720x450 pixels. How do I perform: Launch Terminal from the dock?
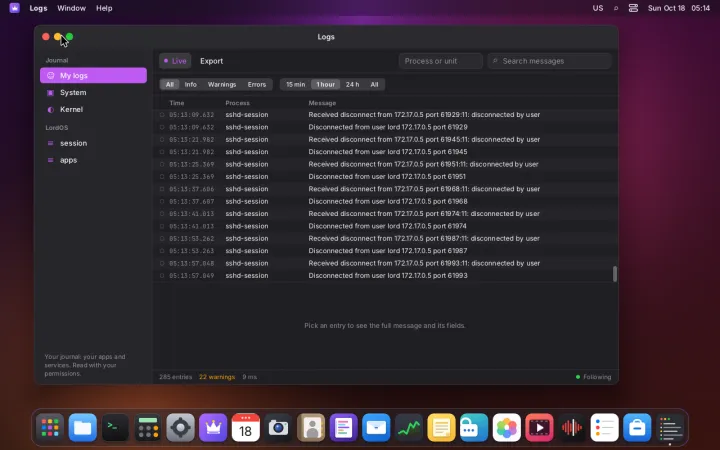click(x=115, y=428)
